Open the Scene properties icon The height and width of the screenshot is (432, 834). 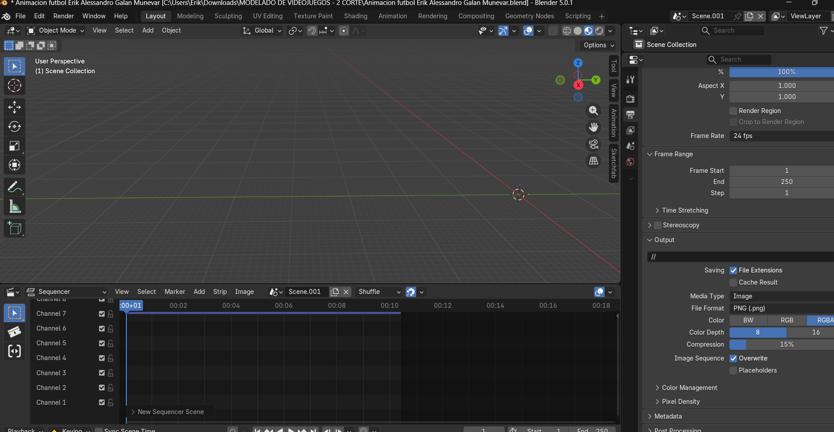click(630, 146)
